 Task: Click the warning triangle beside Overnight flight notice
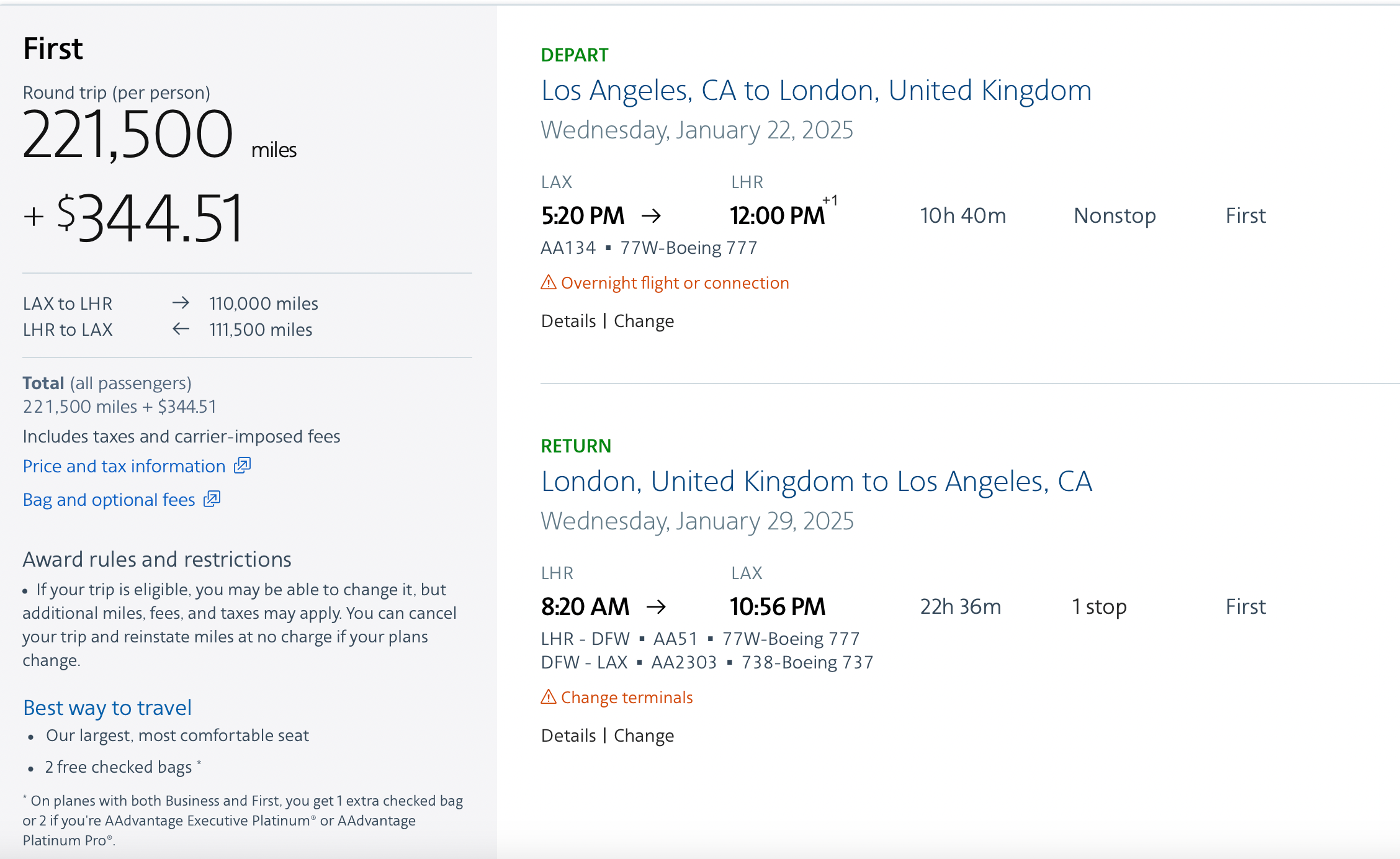(x=549, y=283)
